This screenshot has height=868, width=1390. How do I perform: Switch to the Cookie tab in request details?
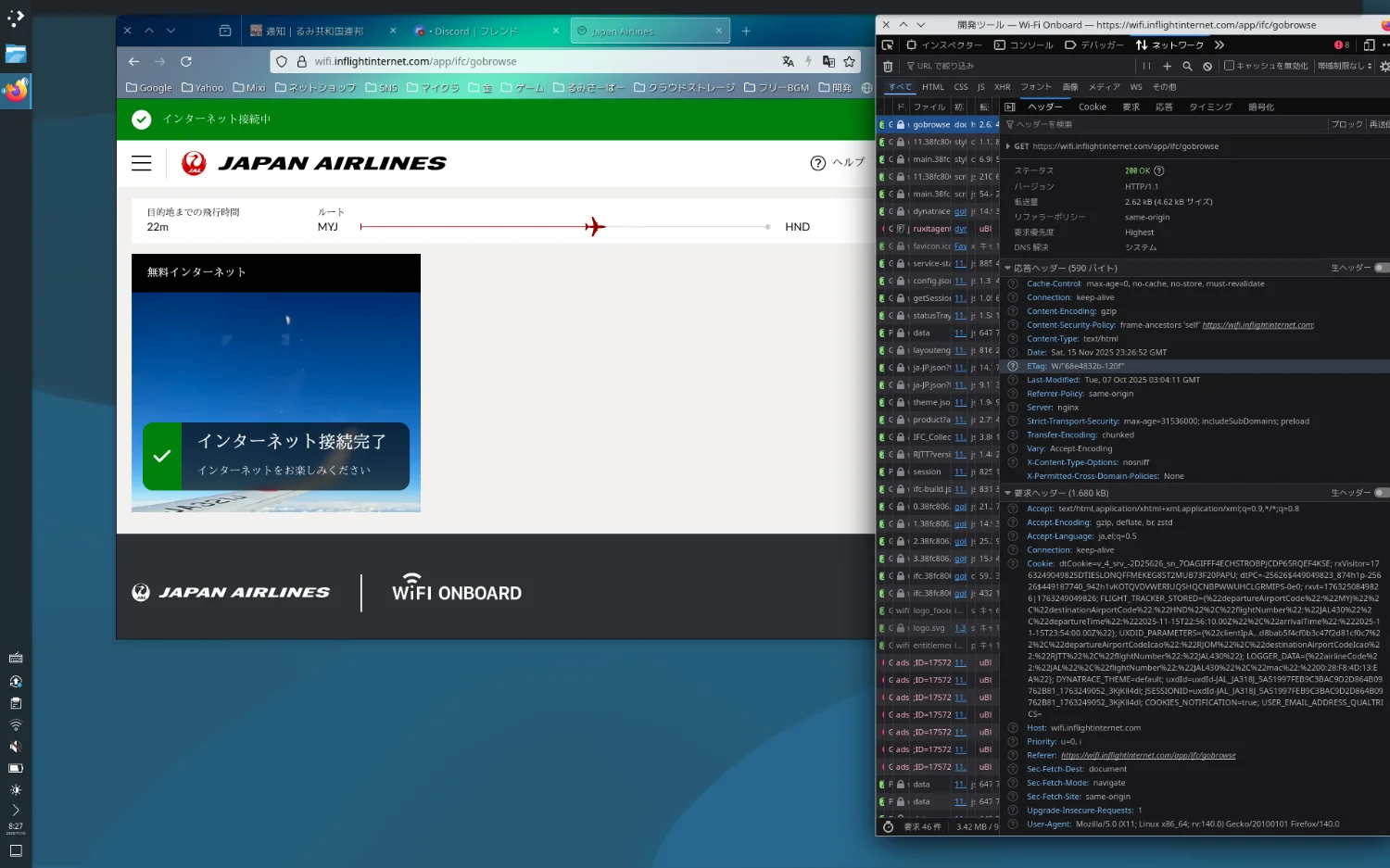click(1092, 107)
